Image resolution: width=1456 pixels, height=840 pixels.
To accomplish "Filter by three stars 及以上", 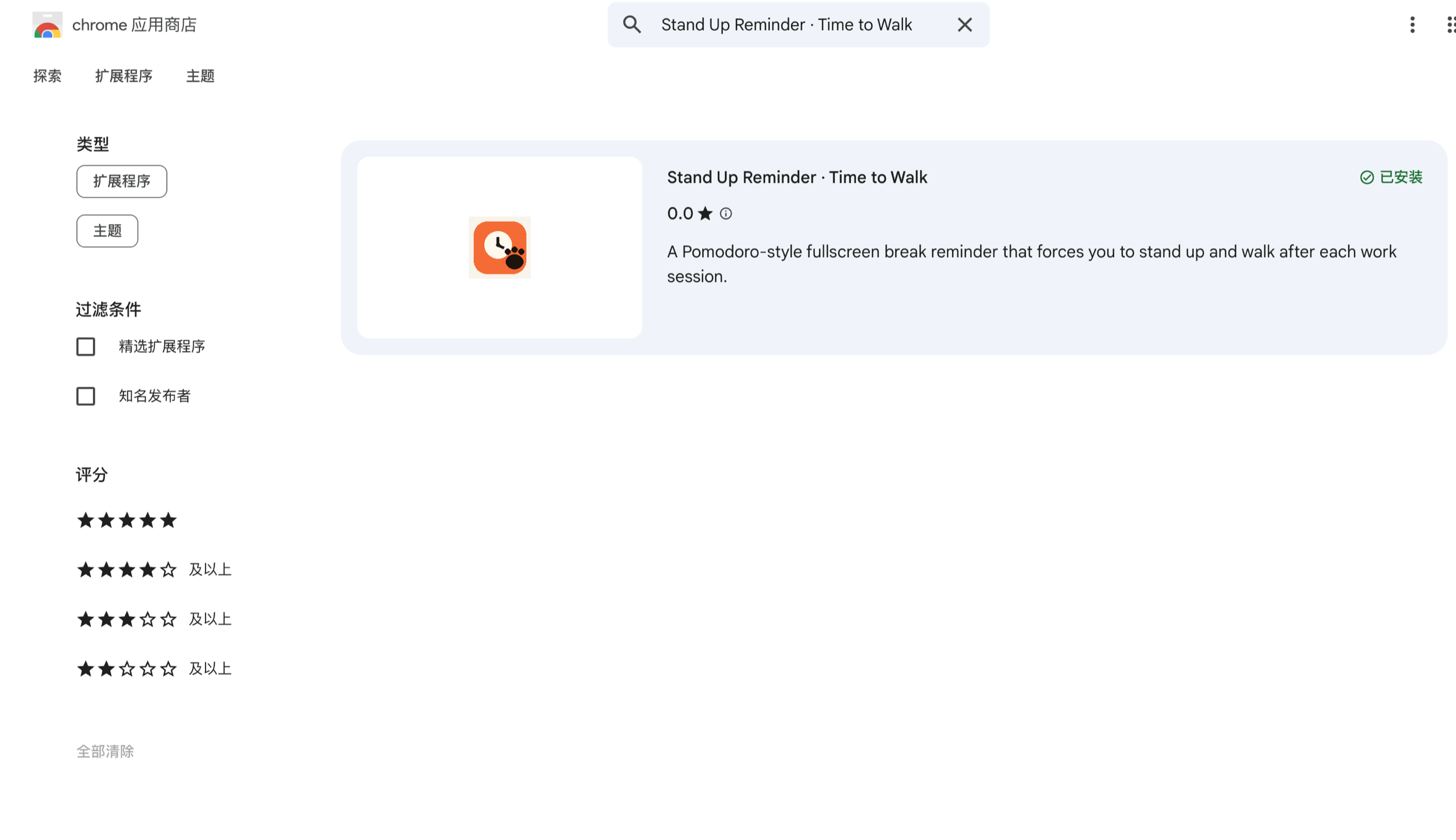I will [x=154, y=620].
